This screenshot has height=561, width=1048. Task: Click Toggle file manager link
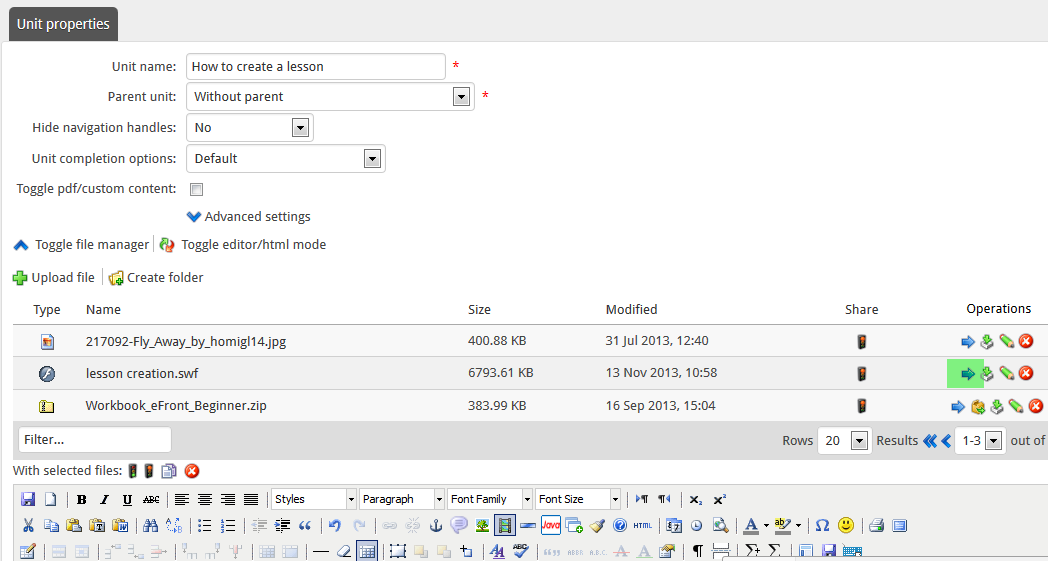[92, 245]
